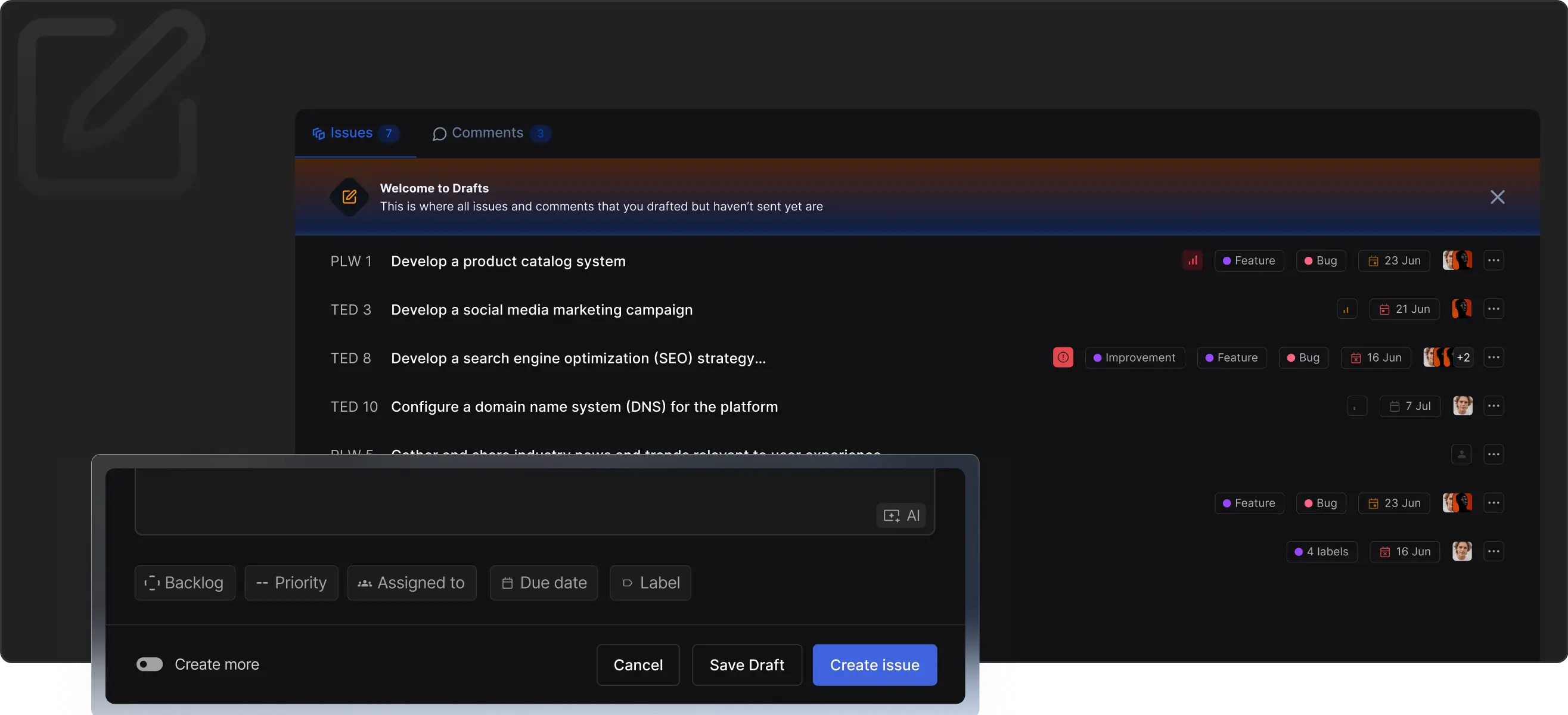
Task: Click the Save Draft button
Action: click(746, 664)
